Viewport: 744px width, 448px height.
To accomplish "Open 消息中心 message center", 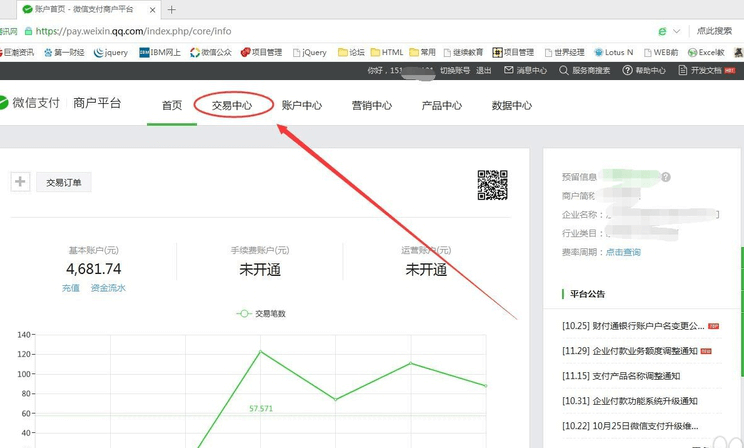I will click(525, 70).
